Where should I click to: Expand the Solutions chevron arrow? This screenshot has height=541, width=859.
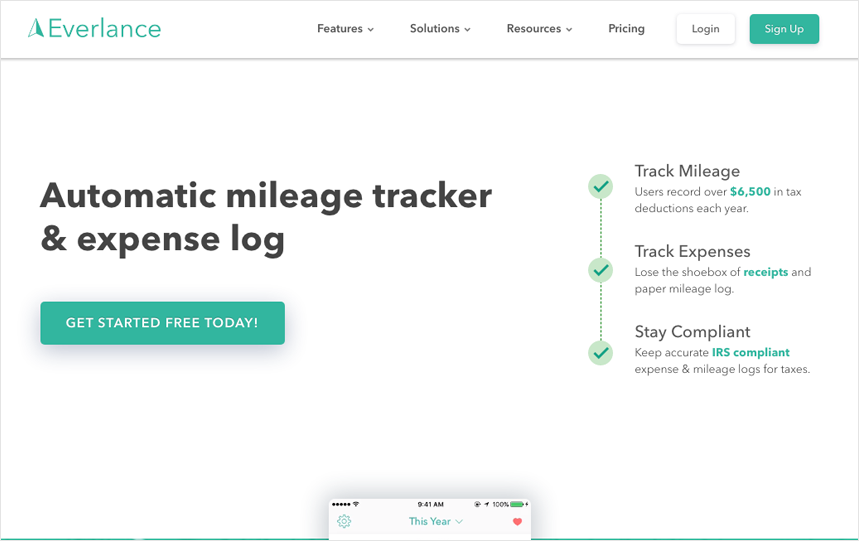point(467,30)
